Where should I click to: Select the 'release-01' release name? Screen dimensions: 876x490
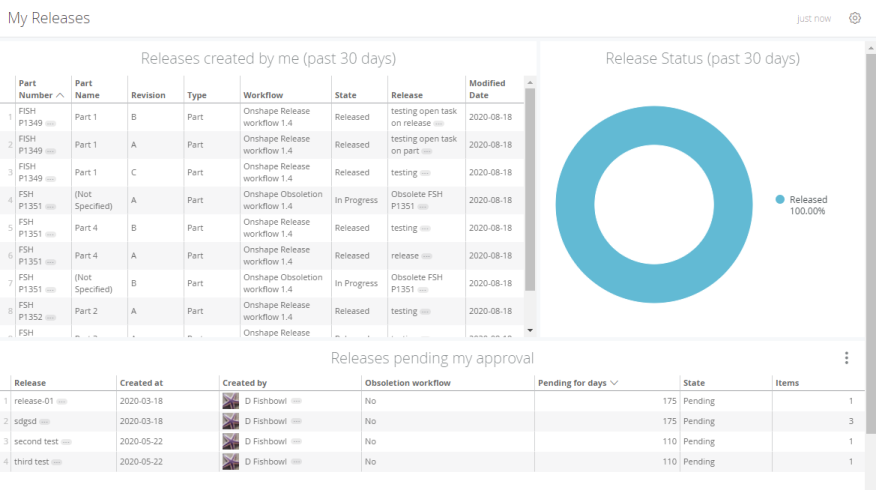tap(34, 401)
